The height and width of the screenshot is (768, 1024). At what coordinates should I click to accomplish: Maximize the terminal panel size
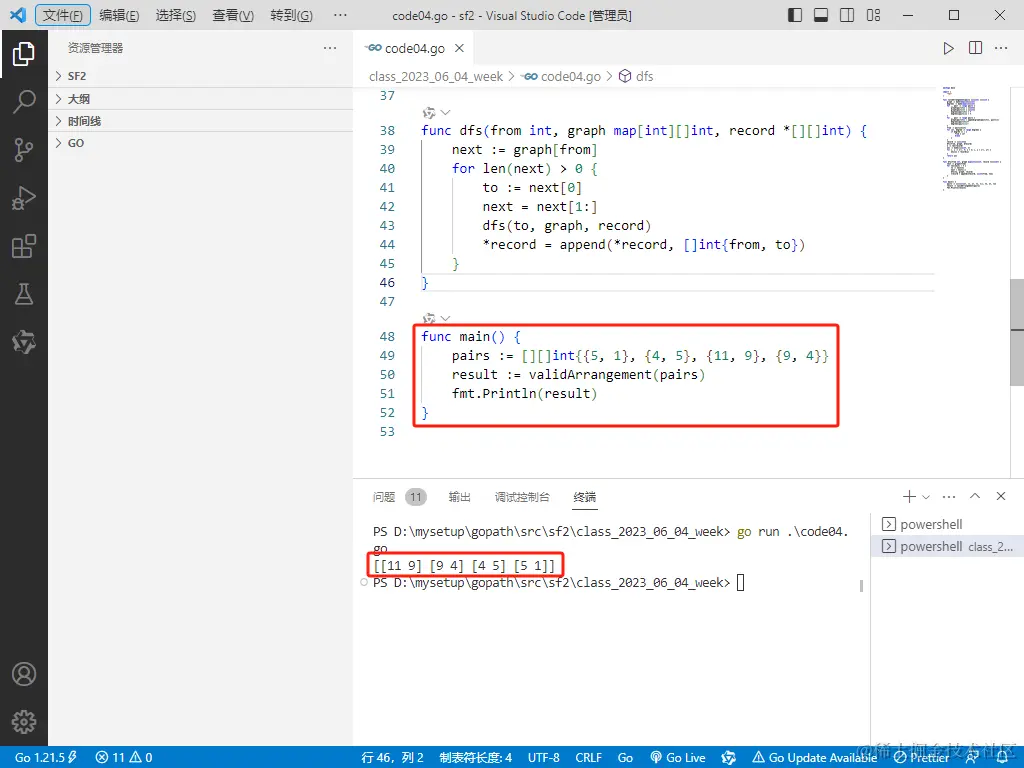tap(975, 496)
